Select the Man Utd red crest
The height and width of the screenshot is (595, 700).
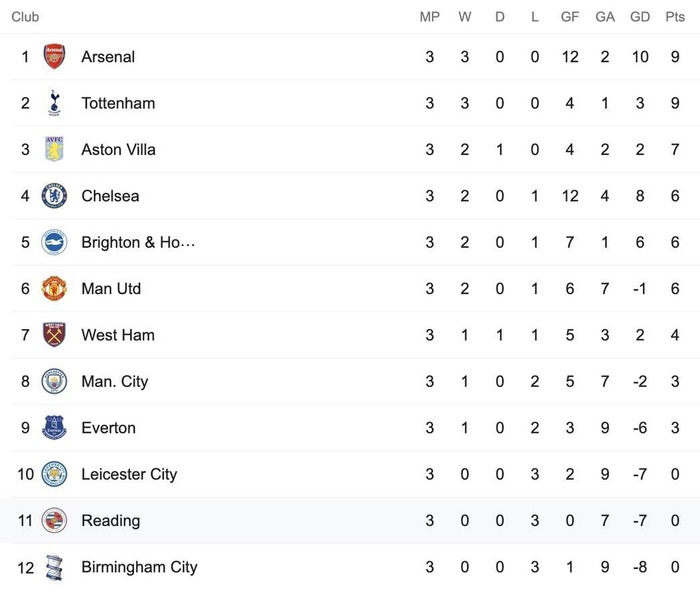coord(54,288)
